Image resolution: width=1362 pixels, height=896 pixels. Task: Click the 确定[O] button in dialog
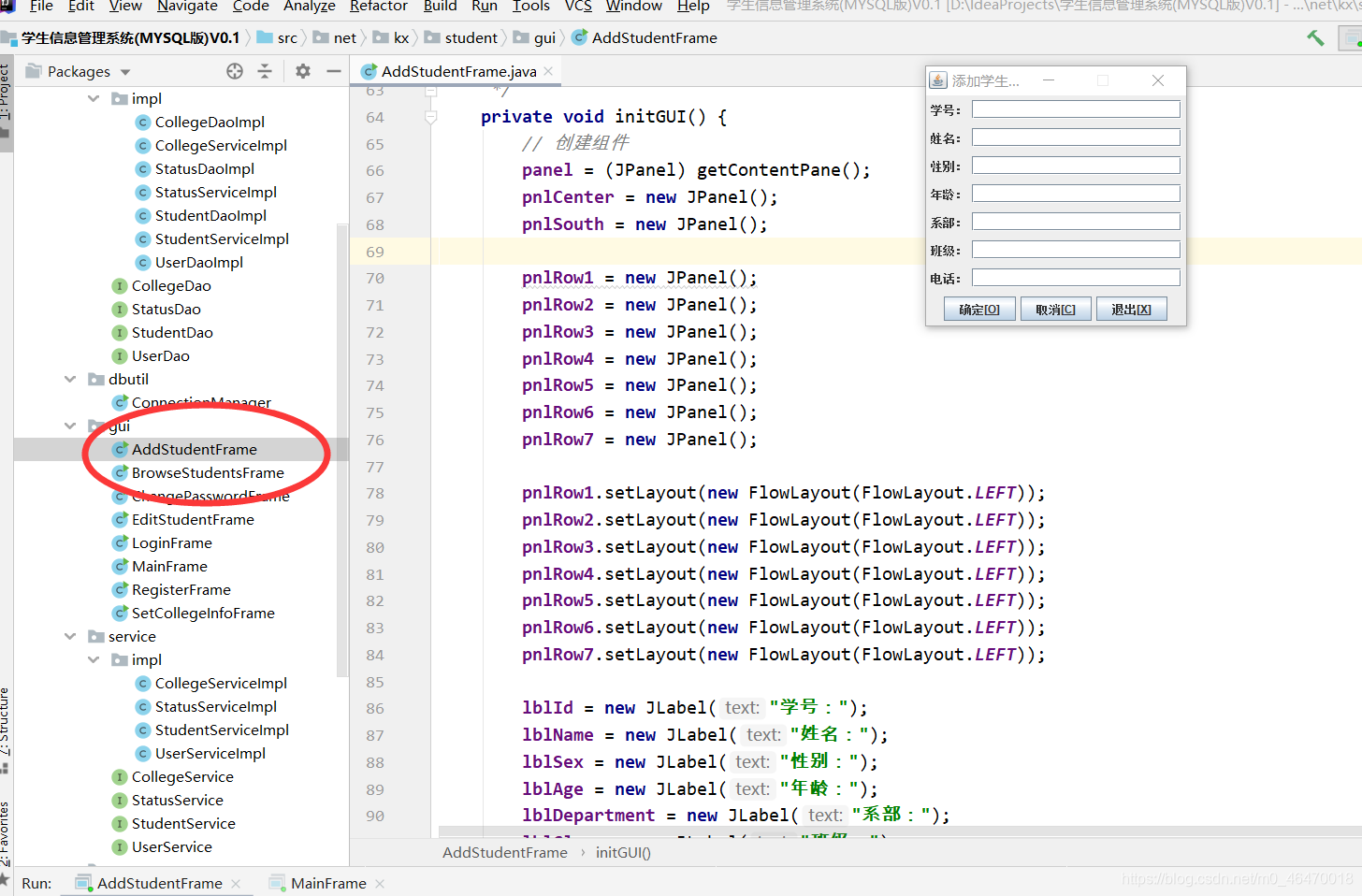pos(979,310)
